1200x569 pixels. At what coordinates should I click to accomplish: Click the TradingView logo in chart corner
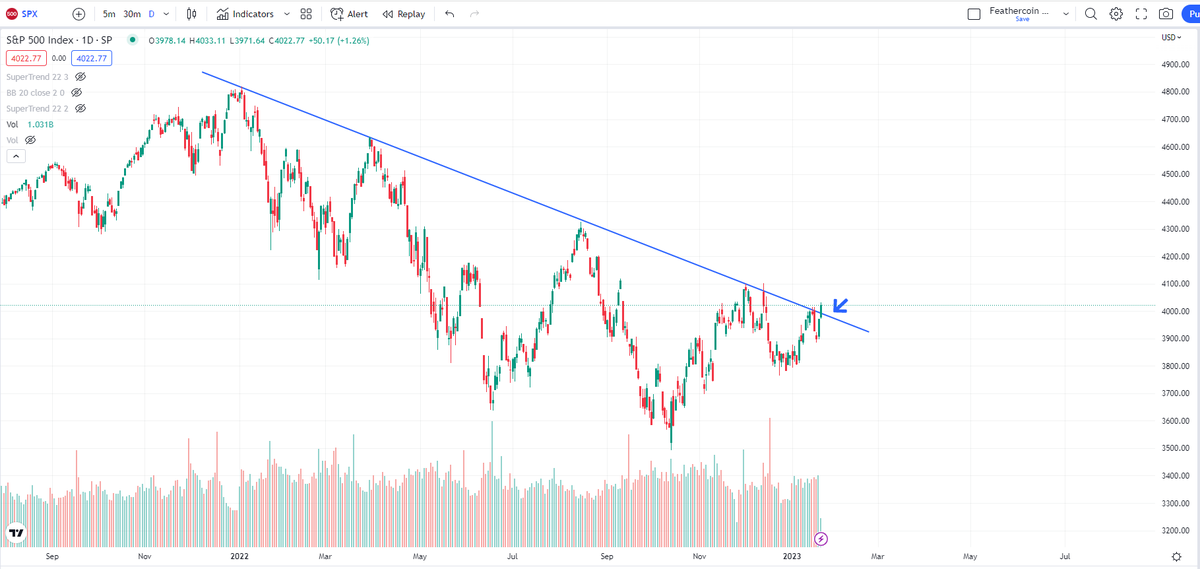(x=14, y=533)
